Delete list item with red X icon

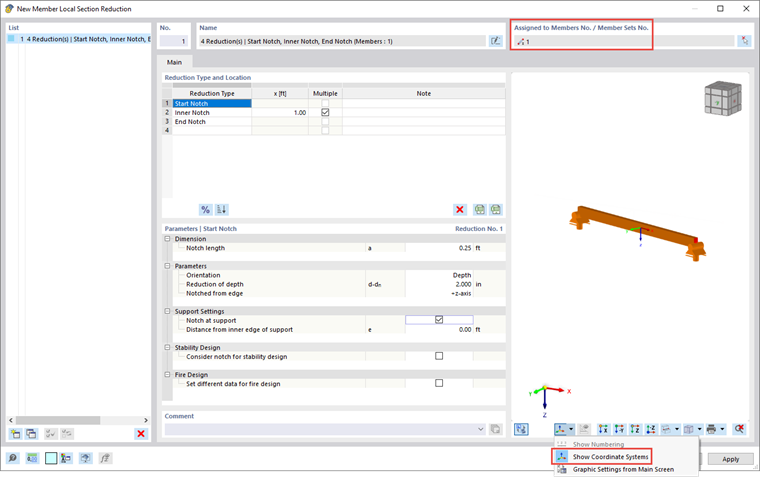coord(141,434)
